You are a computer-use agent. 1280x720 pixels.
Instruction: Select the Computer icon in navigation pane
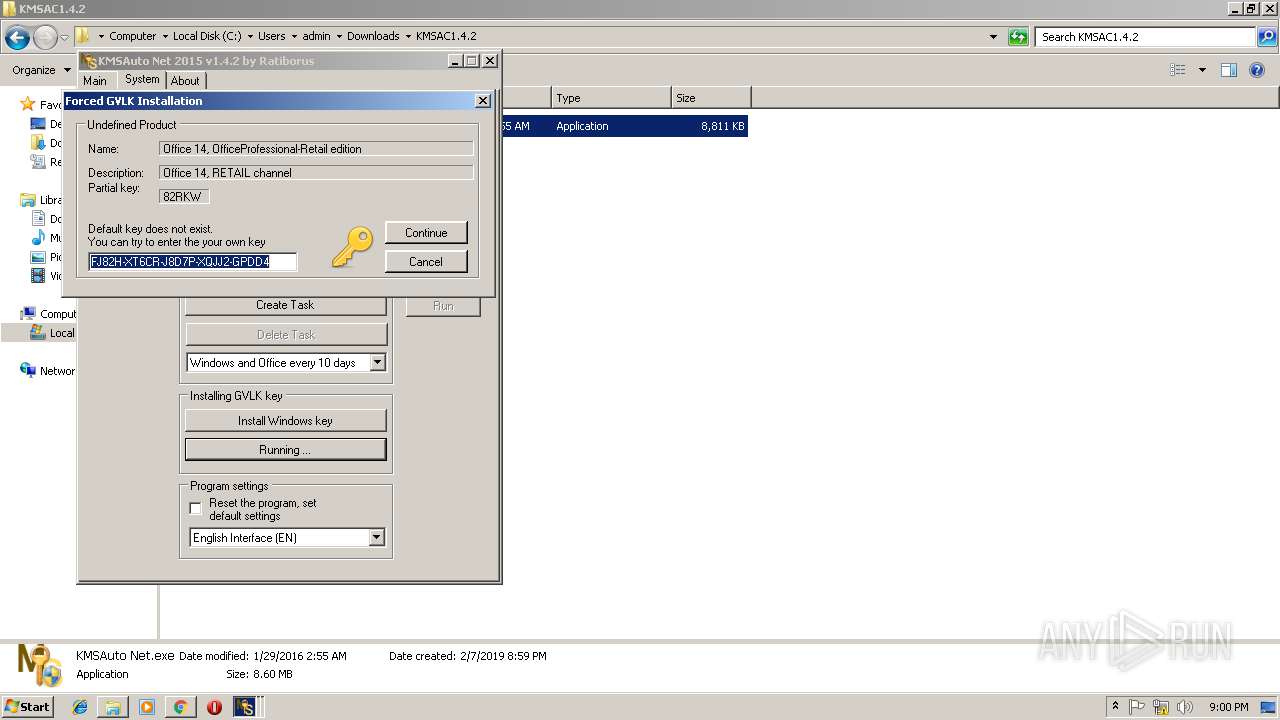[x=28, y=314]
